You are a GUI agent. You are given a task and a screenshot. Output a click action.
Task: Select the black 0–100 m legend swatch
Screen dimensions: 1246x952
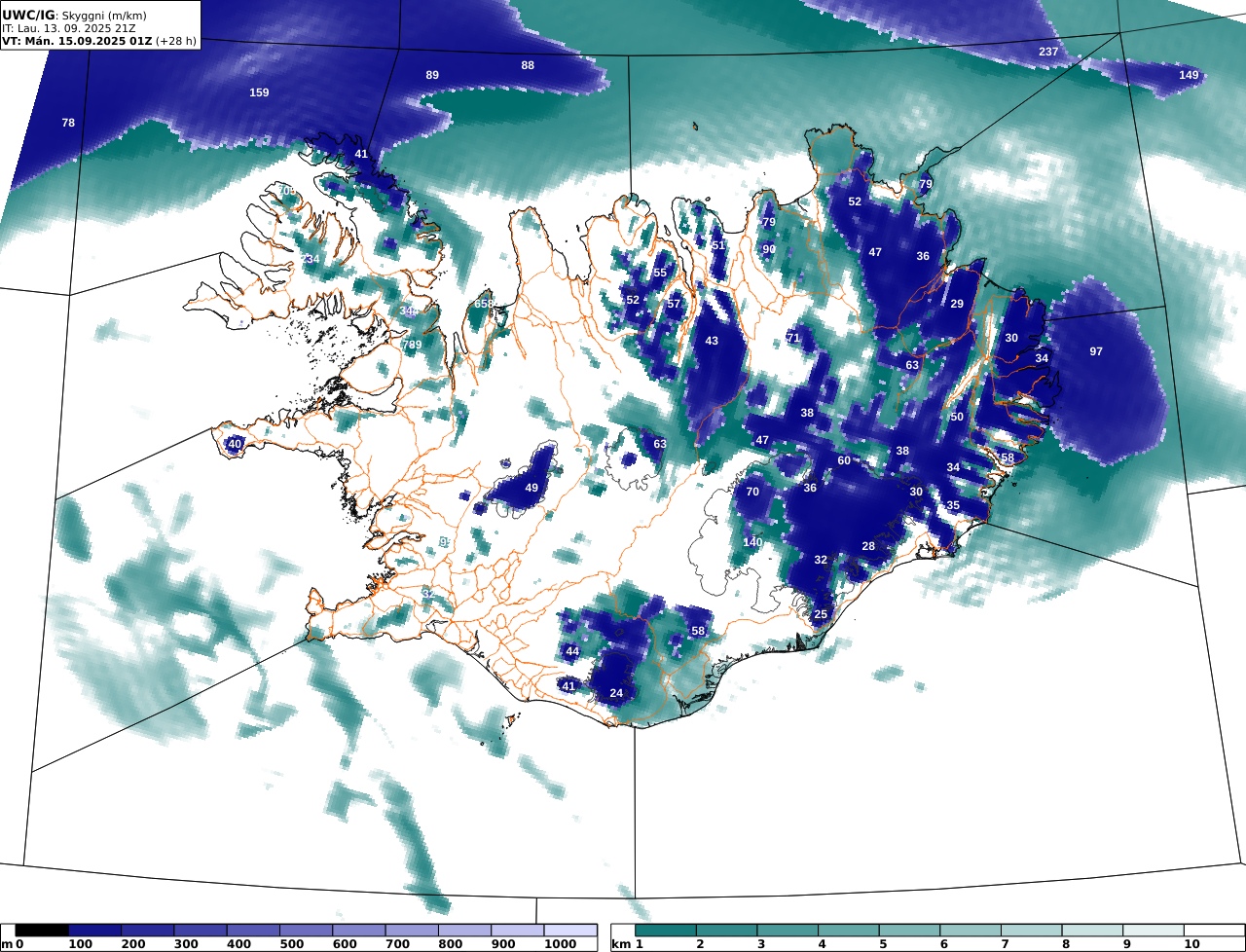click(x=42, y=931)
